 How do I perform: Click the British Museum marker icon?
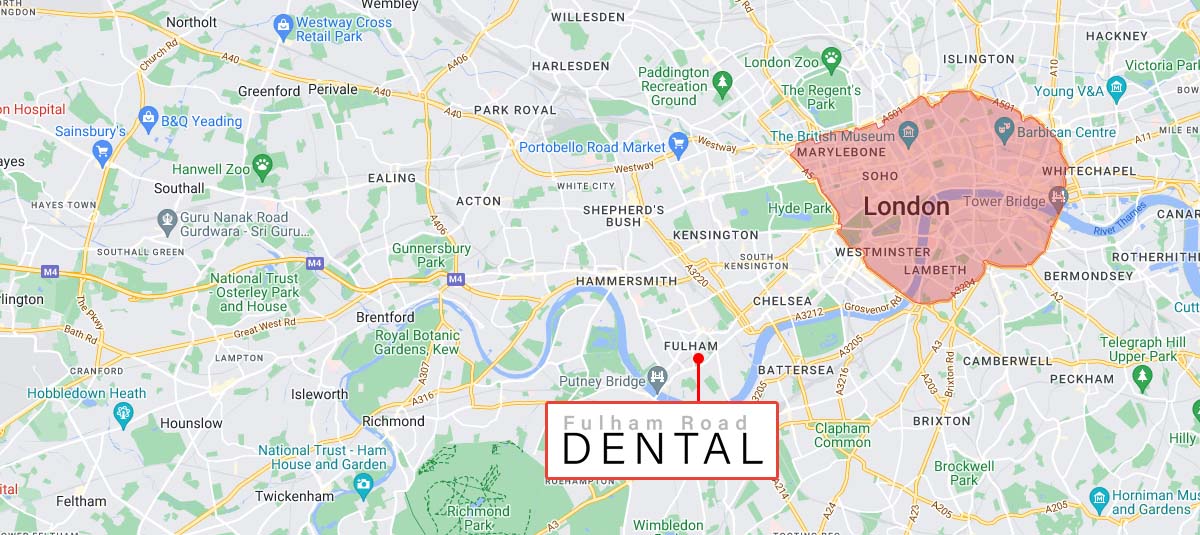(x=909, y=132)
